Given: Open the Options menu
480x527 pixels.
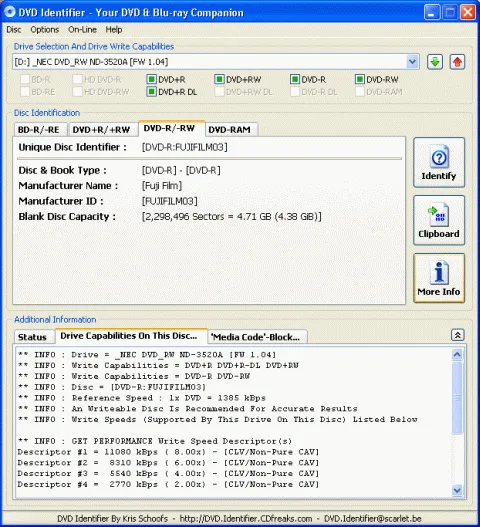Looking at the screenshot, I should coord(45,30).
